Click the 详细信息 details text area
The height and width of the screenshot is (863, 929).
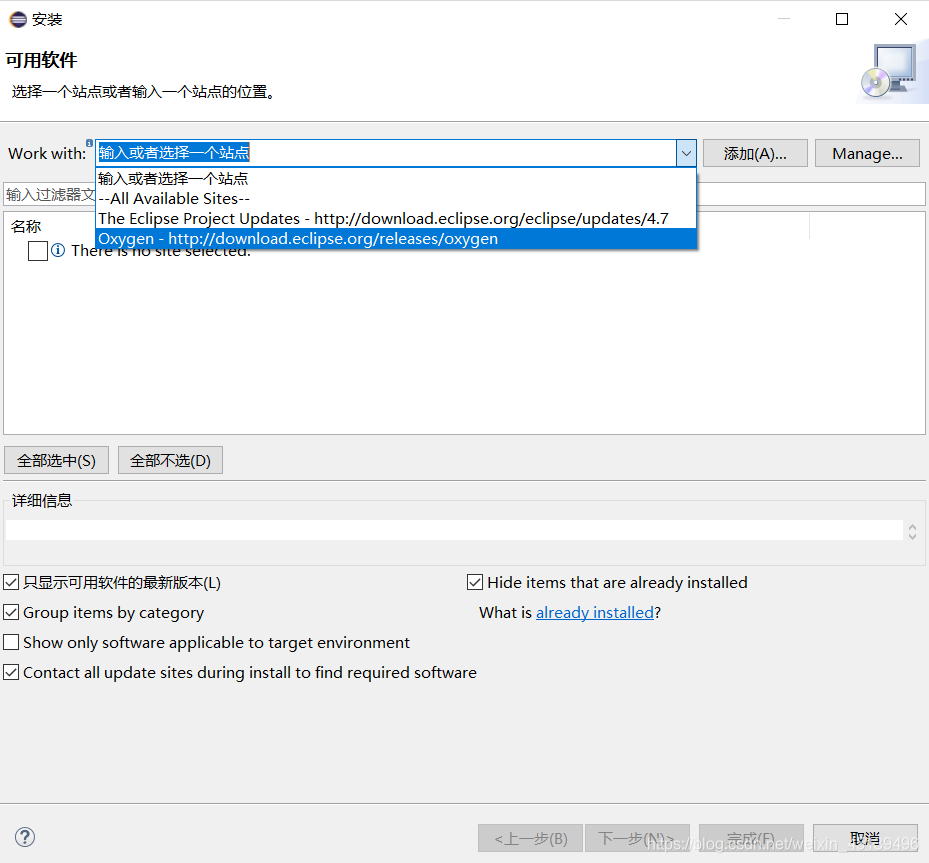coord(454,530)
